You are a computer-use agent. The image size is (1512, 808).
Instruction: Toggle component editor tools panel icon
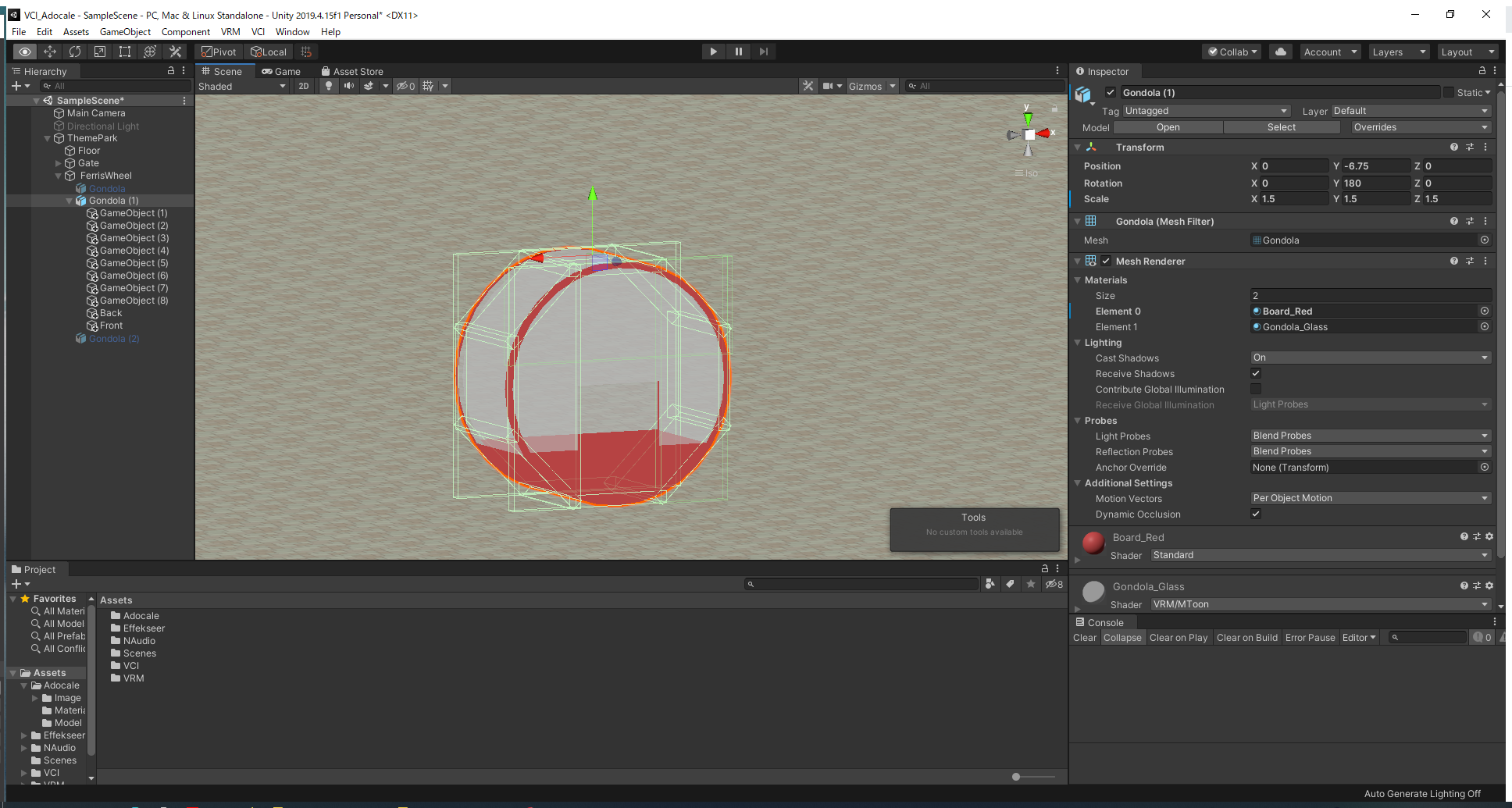pos(808,86)
